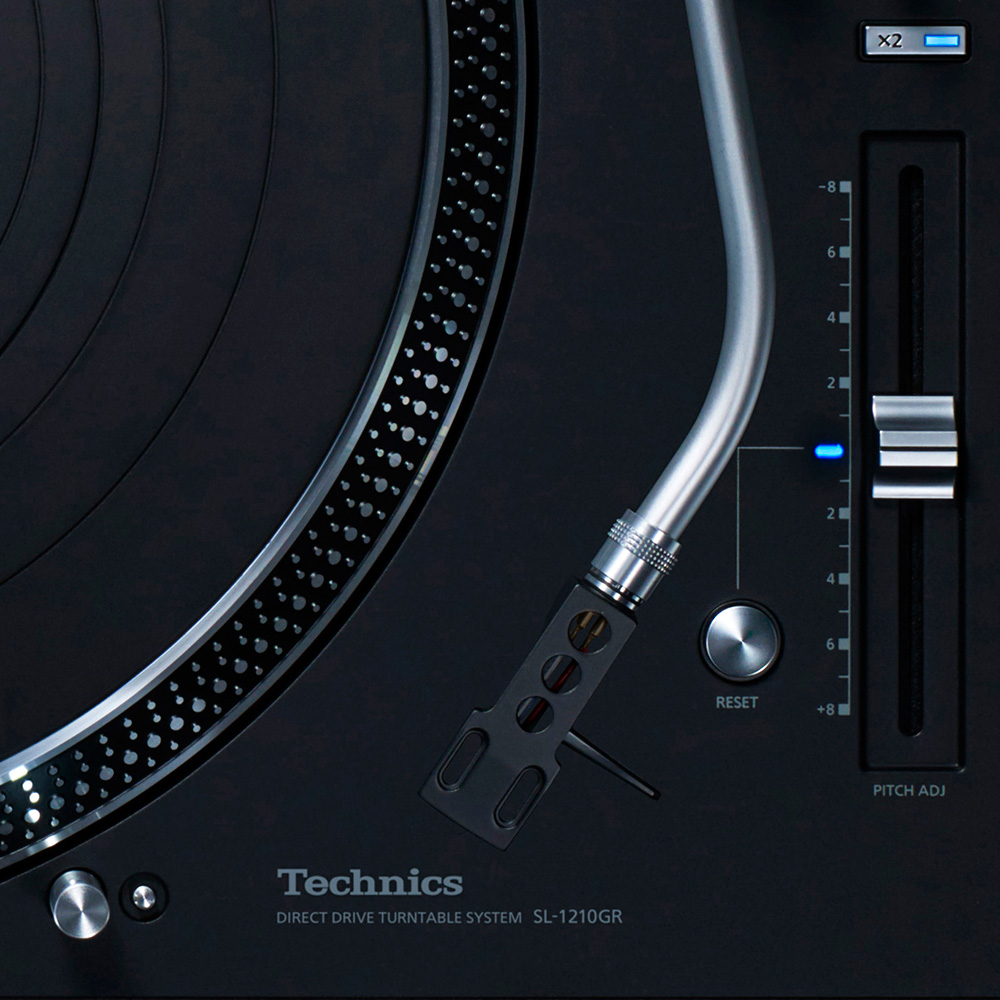Click the blue zero-pitch LED indicator
The width and height of the screenshot is (1000, 1000).
click(x=828, y=451)
